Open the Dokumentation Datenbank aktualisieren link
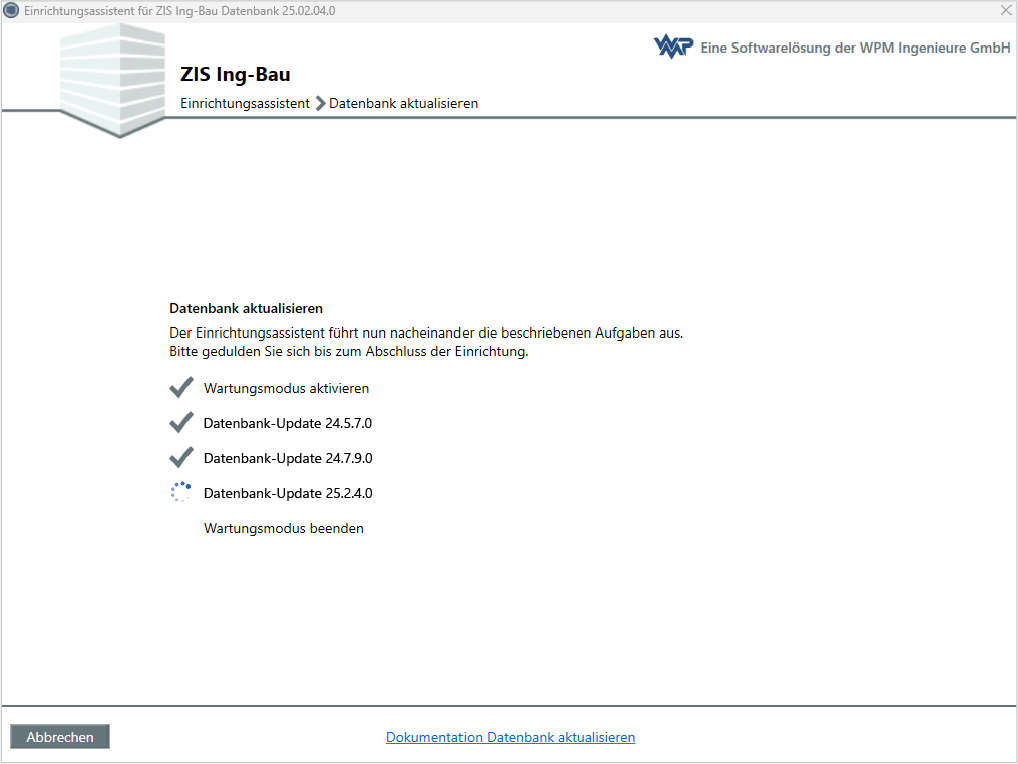The height and width of the screenshot is (764, 1018). [510, 737]
